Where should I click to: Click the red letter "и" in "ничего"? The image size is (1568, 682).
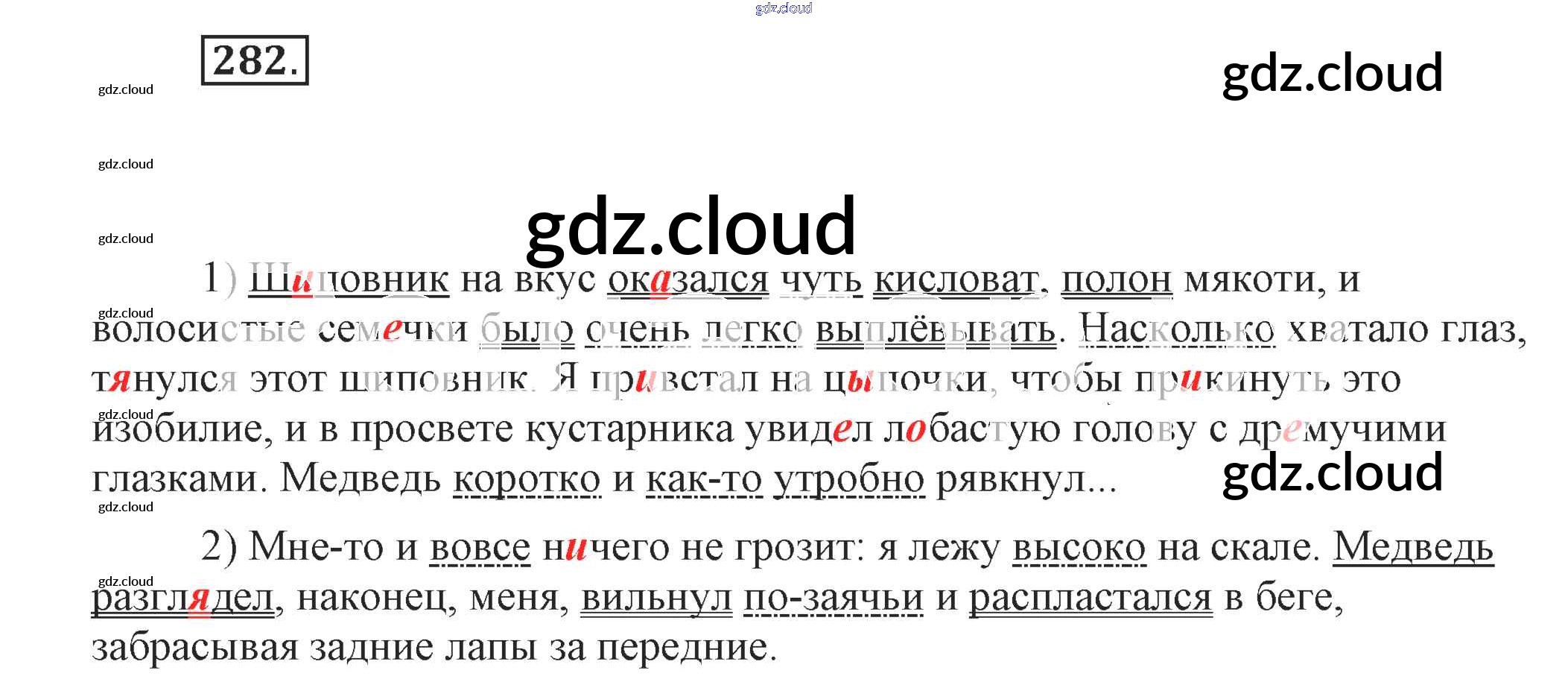[576, 549]
